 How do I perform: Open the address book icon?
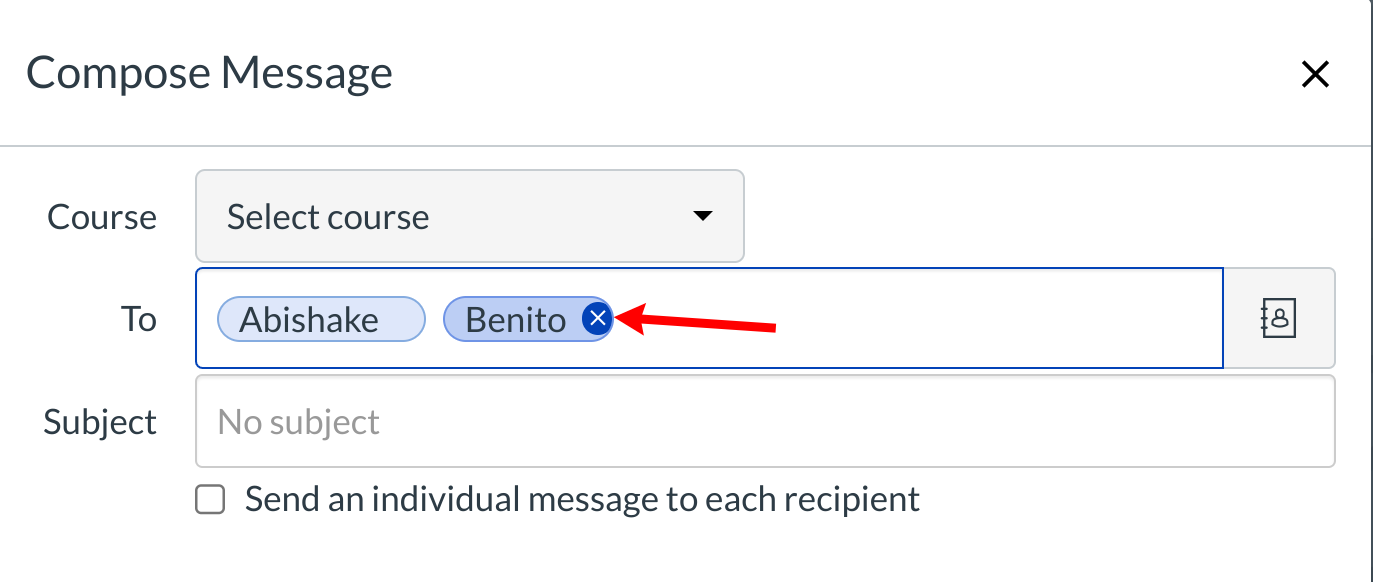coord(1279,318)
